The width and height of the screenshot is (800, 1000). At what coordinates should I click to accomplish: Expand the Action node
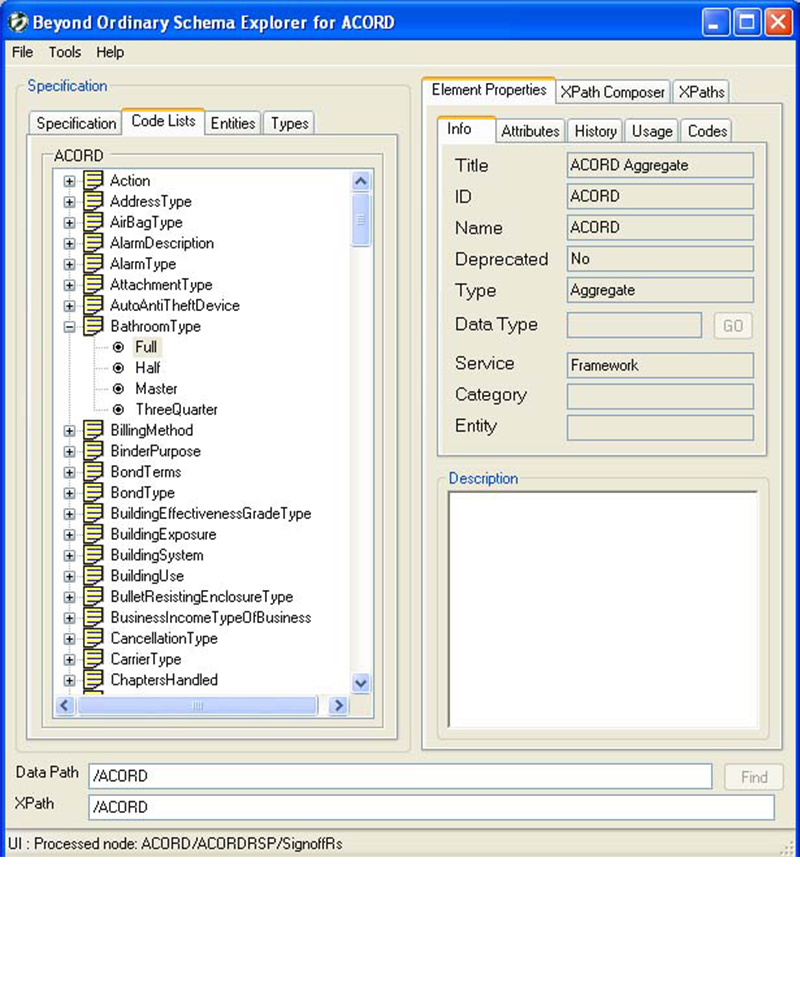tap(70, 181)
